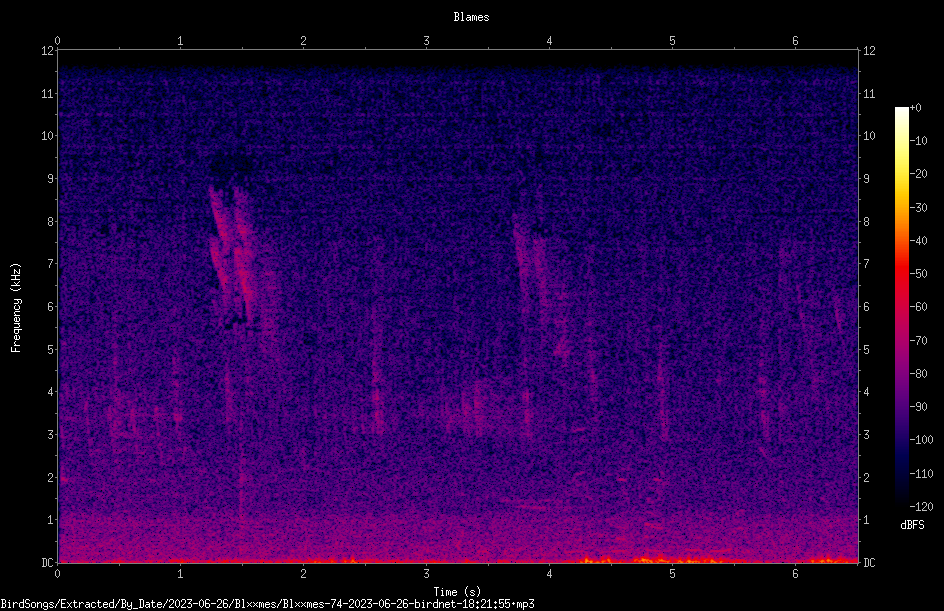Viewport: 944px width, 611px height.
Task: Click the "-100" value on the dBFS scale
Action: [921, 440]
